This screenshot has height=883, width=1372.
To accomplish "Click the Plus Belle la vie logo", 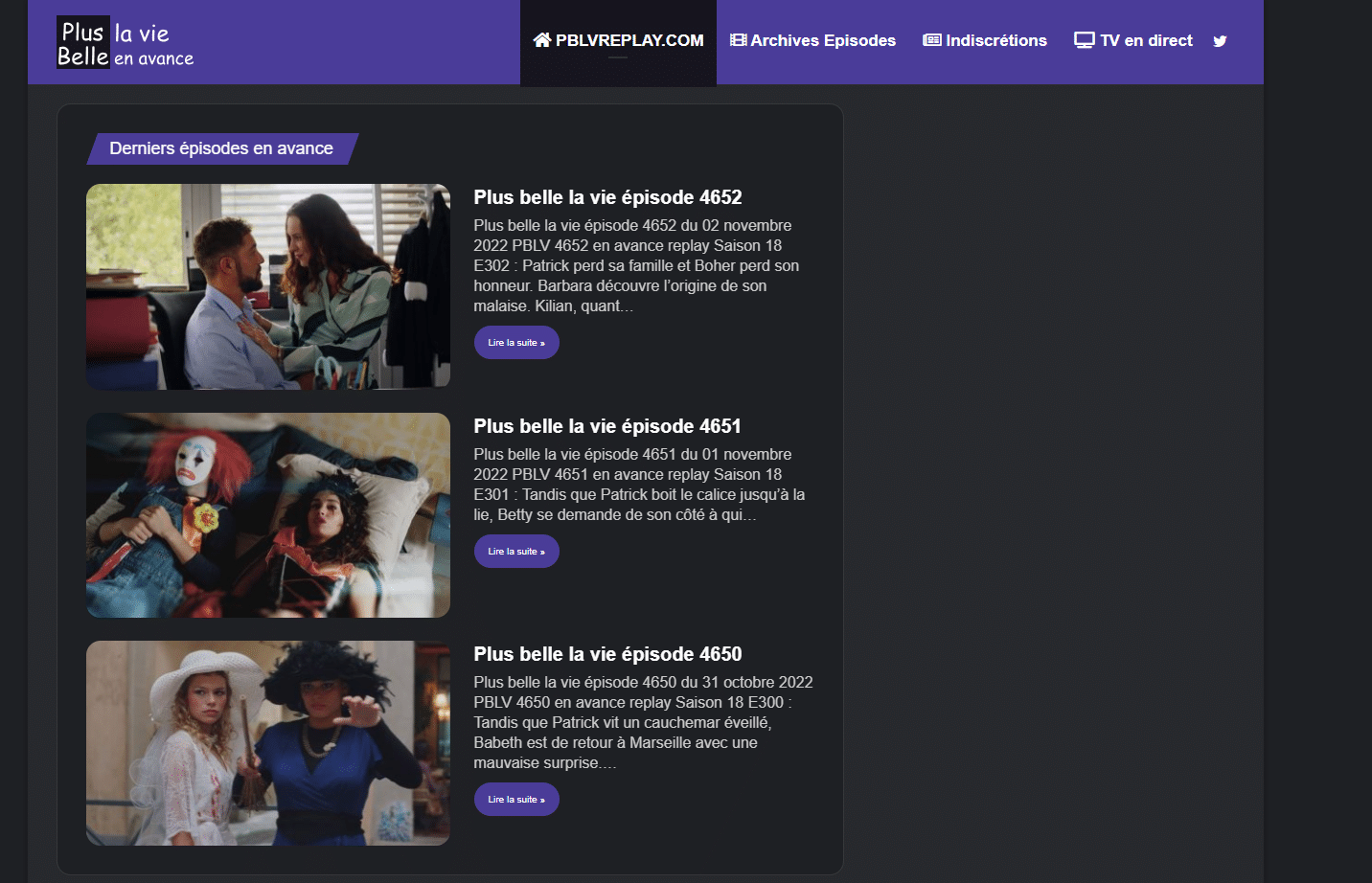I will pyautogui.click(x=126, y=43).
